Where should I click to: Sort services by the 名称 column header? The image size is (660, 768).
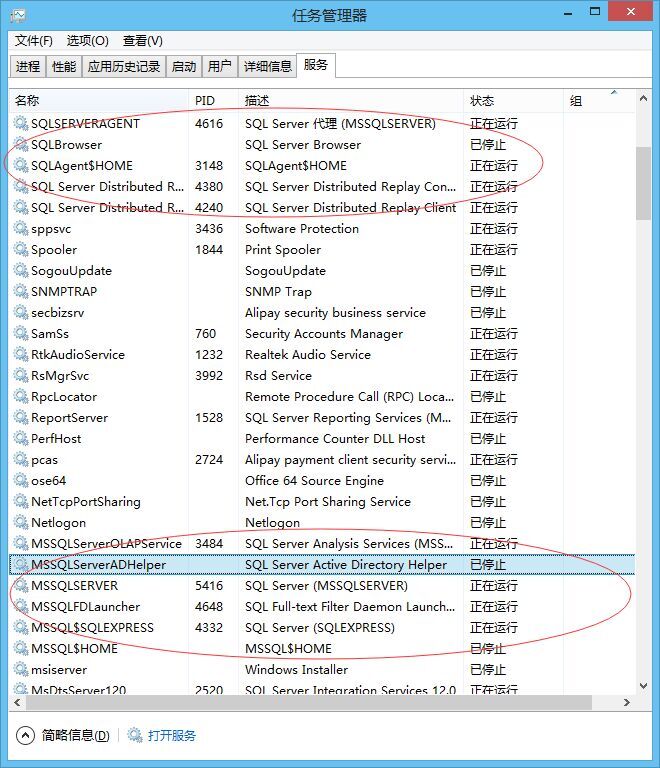click(x=99, y=101)
